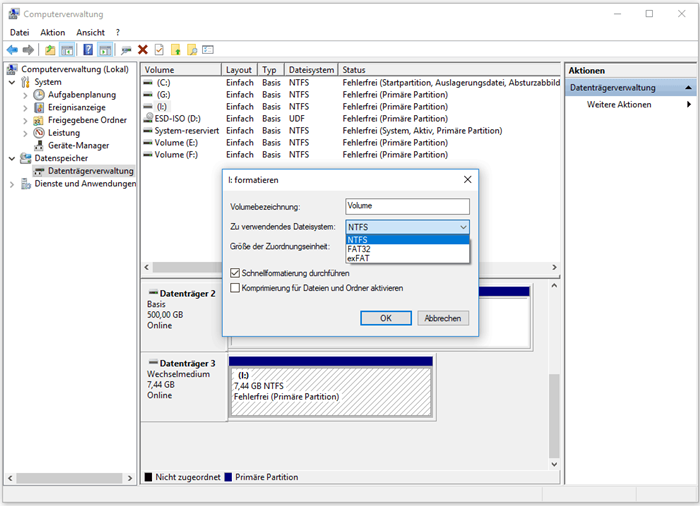The image size is (700, 506).
Task: Click the Forward arrow toolbar icon
Action: point(28,50)
